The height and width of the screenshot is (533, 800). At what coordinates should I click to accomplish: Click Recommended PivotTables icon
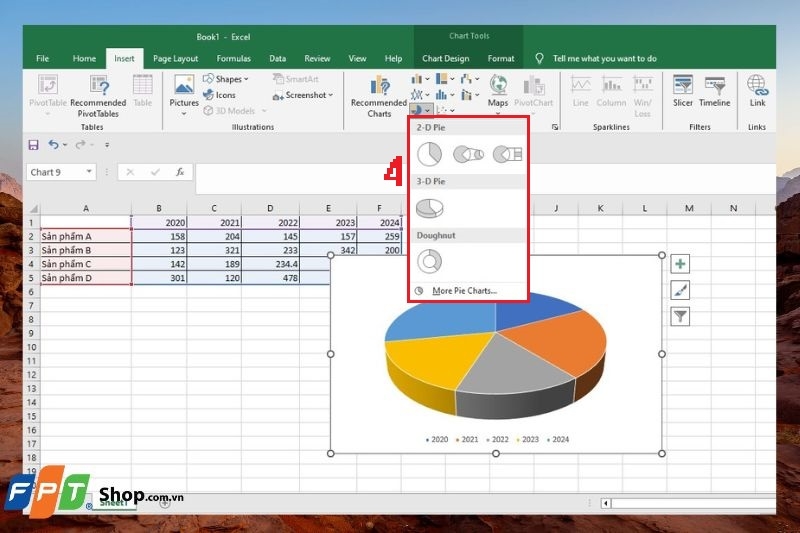coord(98,96)
